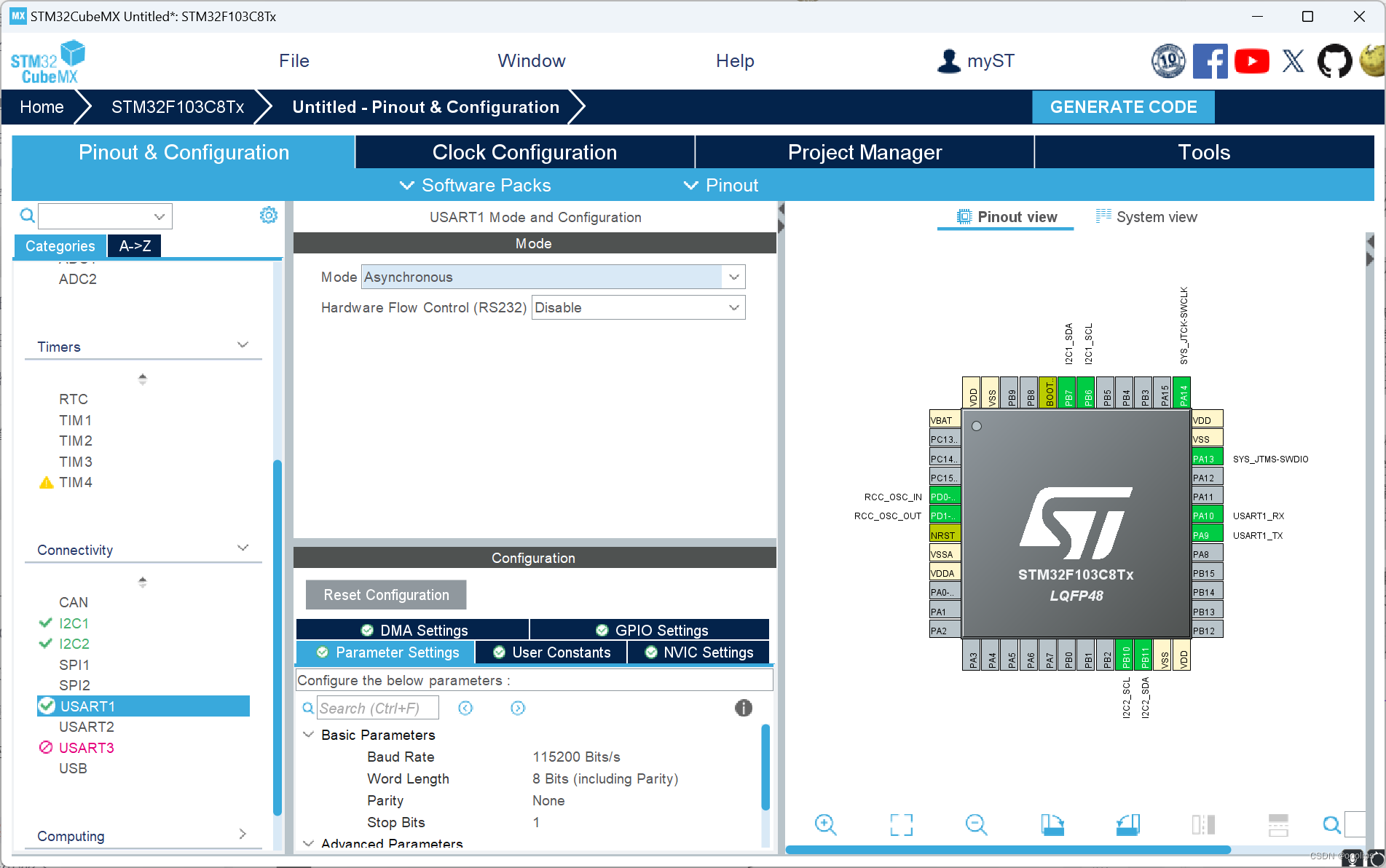The height and width of the screenshot is (868, 1386).
Task: Click STM32F103C8Tx breadcrumb
Action: [178, 107]
